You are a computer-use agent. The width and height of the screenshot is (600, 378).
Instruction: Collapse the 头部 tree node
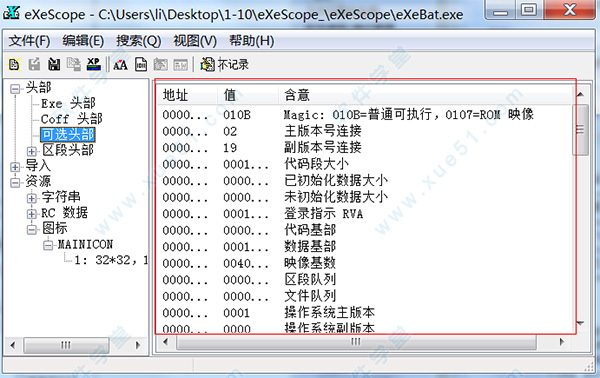pyautogui.click(x=15, y=89)
